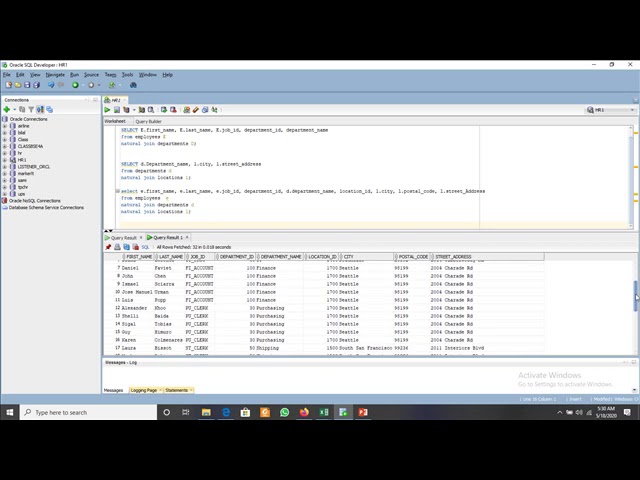Expand the LISTENER_ORCL connection node
This screenshot has height=480, width=640.
(4, 167)
